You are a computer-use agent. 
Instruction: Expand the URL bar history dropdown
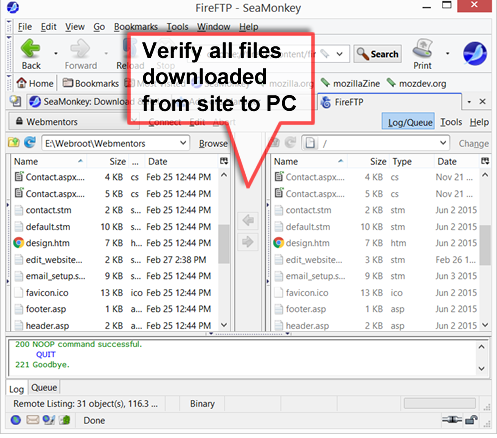coord(339,54)
